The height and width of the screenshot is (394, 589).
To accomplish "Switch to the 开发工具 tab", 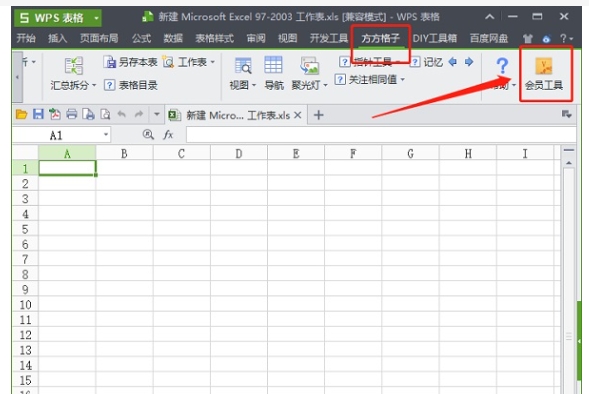I will (x=329, y=38).
